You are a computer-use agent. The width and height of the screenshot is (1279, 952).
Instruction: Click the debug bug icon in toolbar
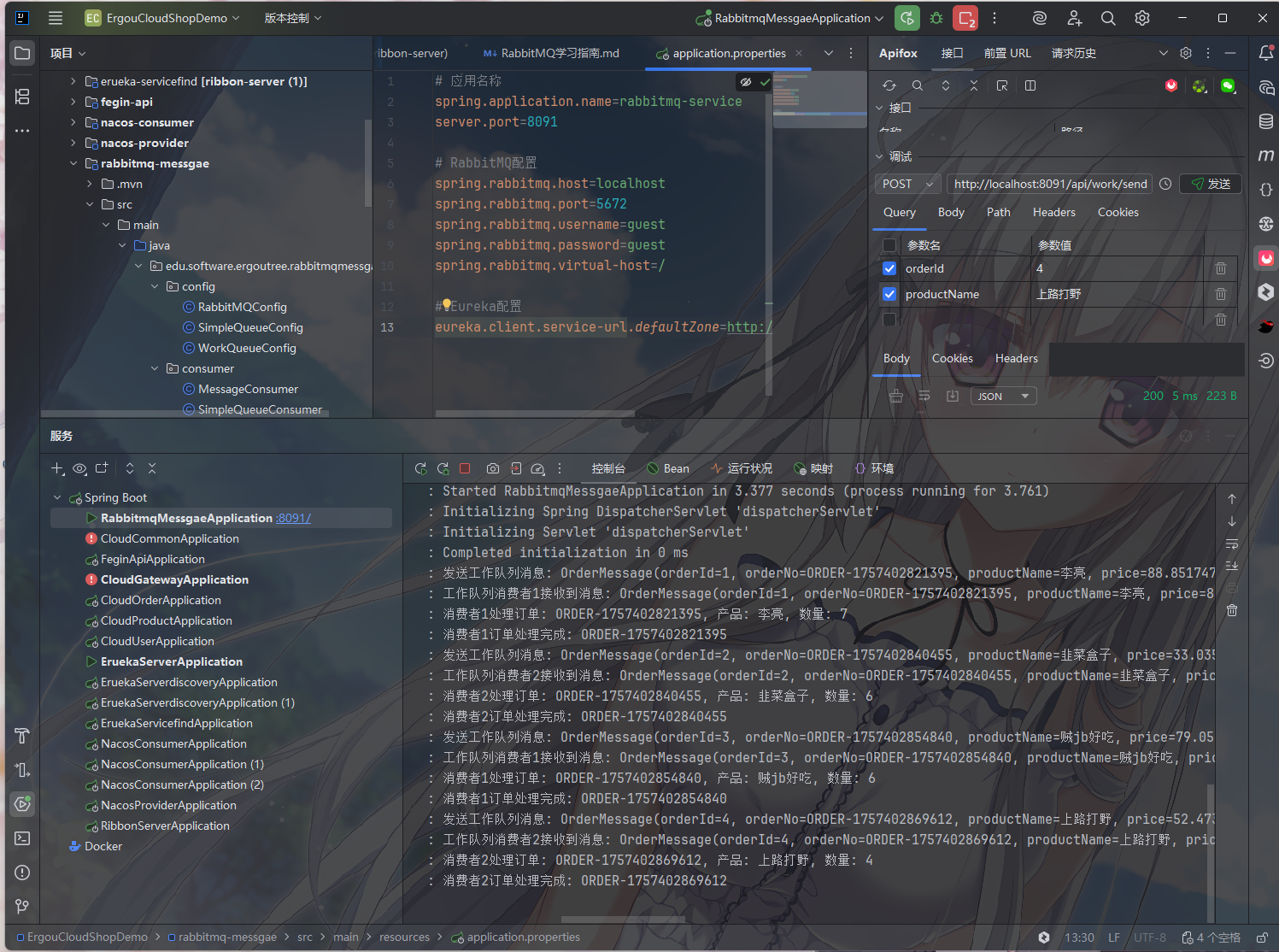click(936, 18)
